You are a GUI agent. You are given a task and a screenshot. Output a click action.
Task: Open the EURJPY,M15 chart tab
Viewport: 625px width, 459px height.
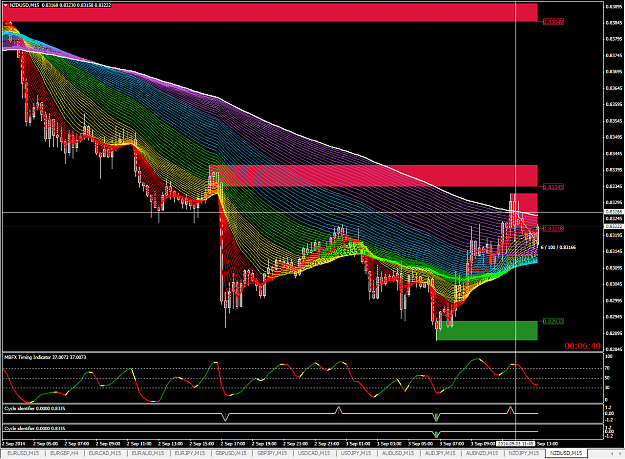click(190, 453)
